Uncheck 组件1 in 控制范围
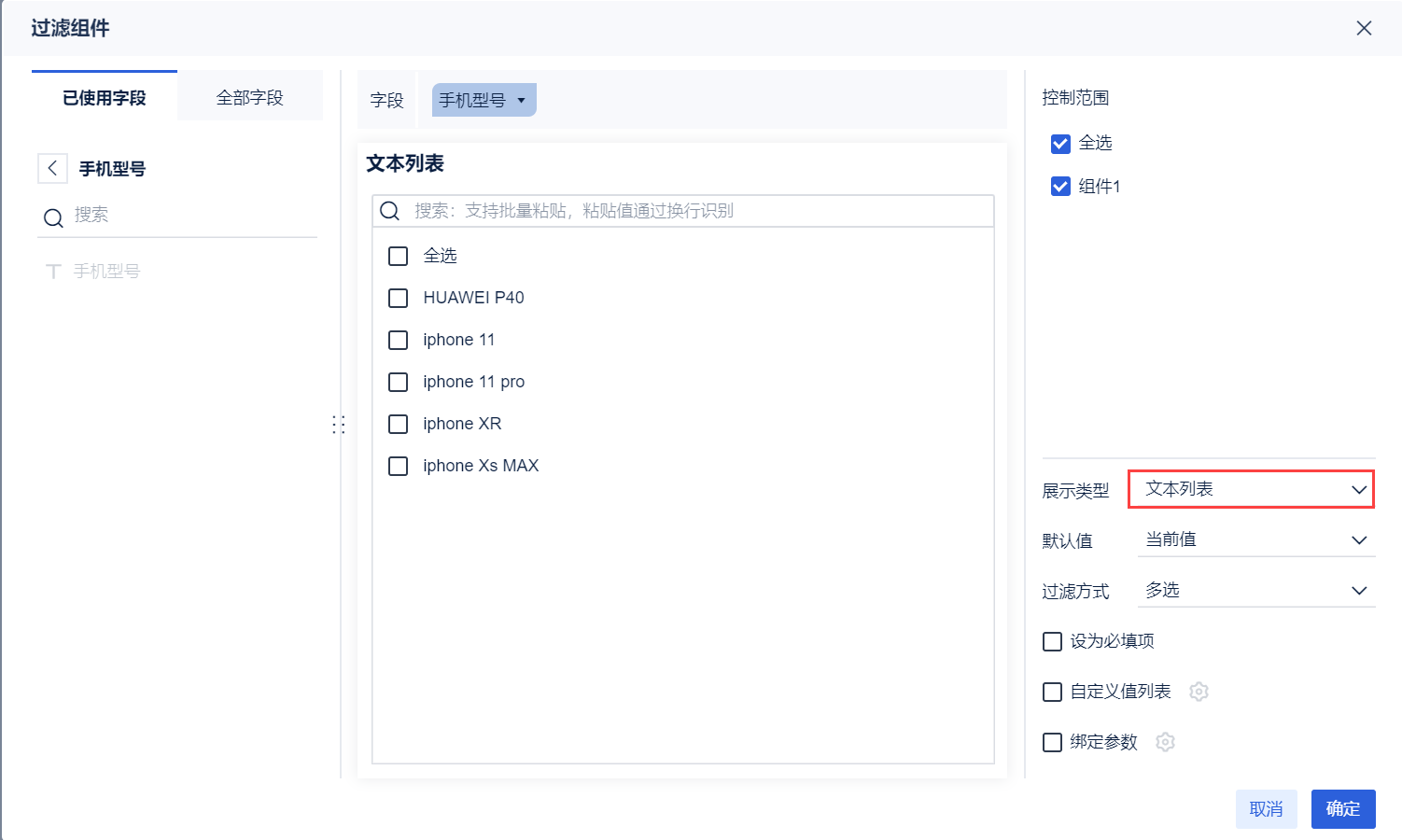Screen dimensions: 1402x840 (1060, 187)
